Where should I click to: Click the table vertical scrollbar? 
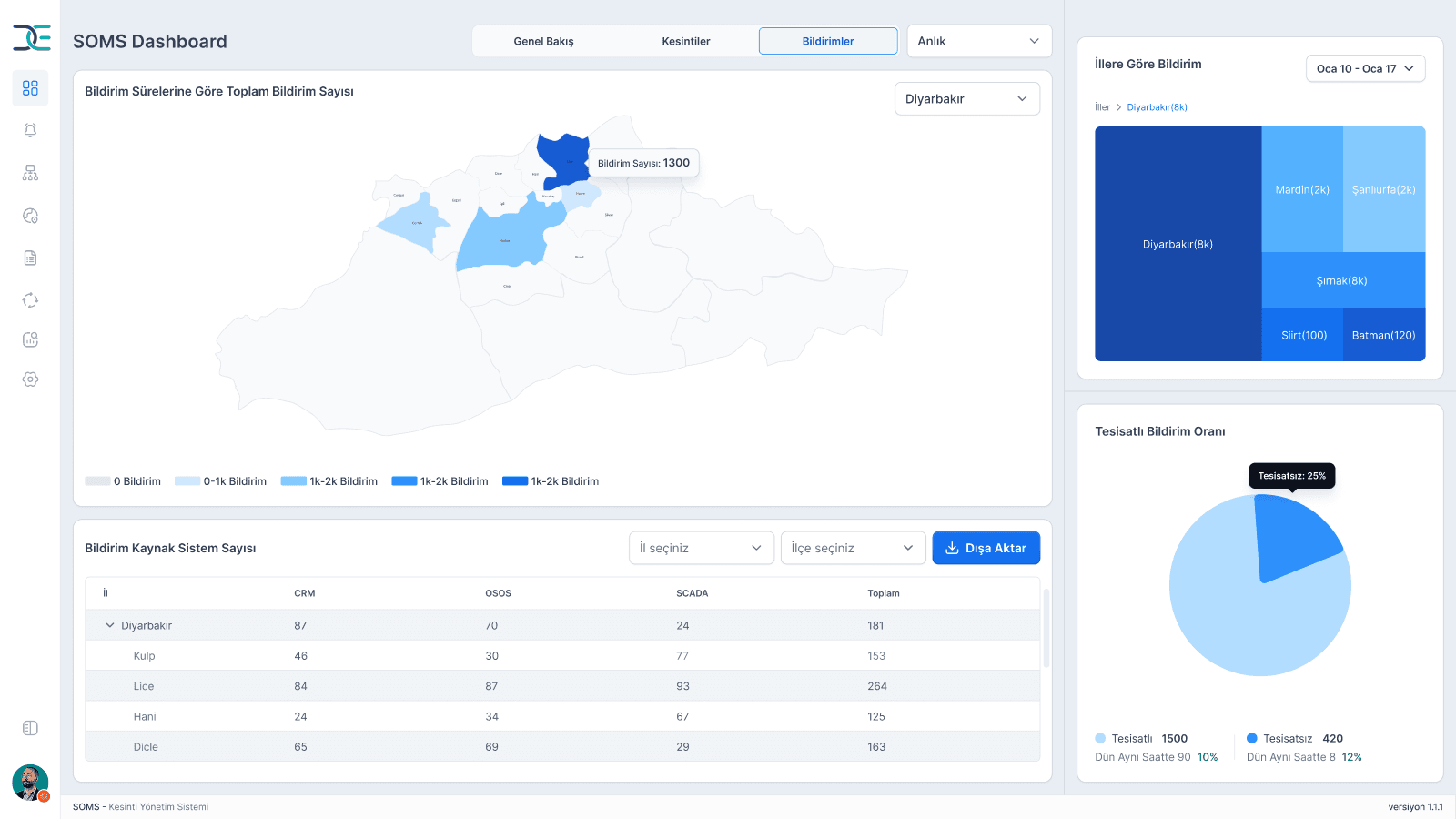pos(1046,628)
